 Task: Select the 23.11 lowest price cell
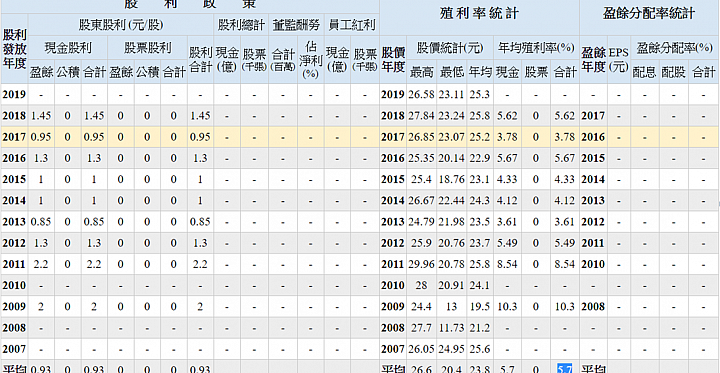(x=451, y=95)
